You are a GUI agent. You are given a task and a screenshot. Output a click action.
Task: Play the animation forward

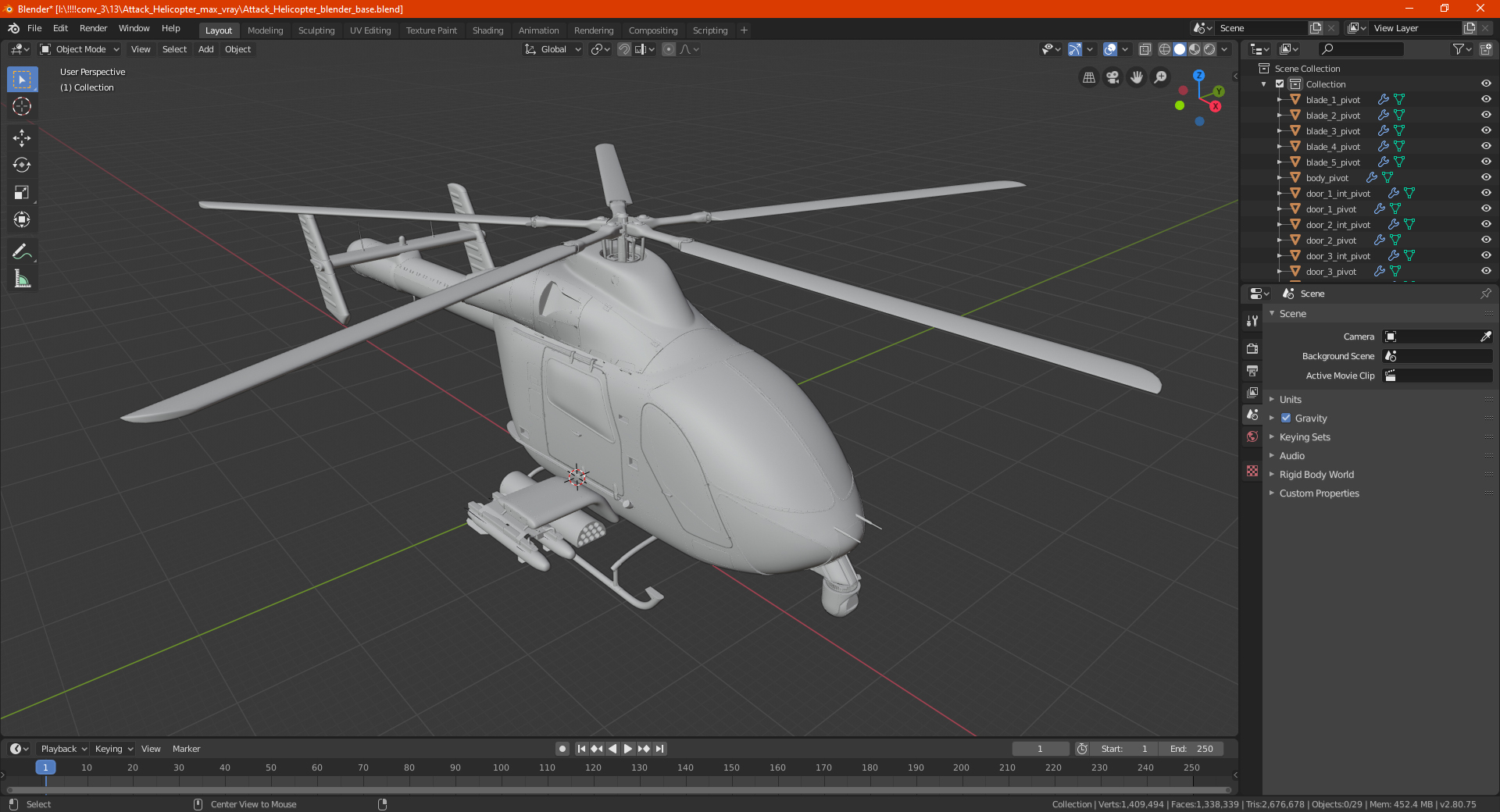pyautogui.click(x=628, y=749)
